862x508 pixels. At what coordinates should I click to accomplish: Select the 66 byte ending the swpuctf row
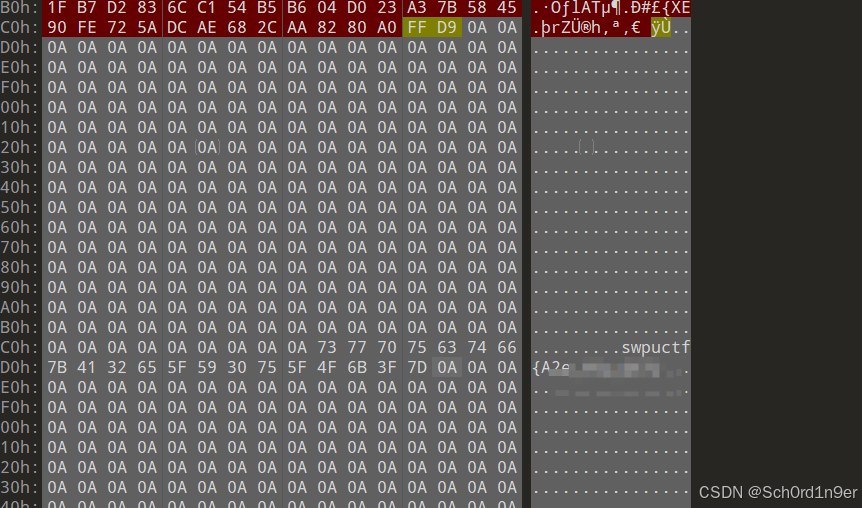click(x=507, y=347)
